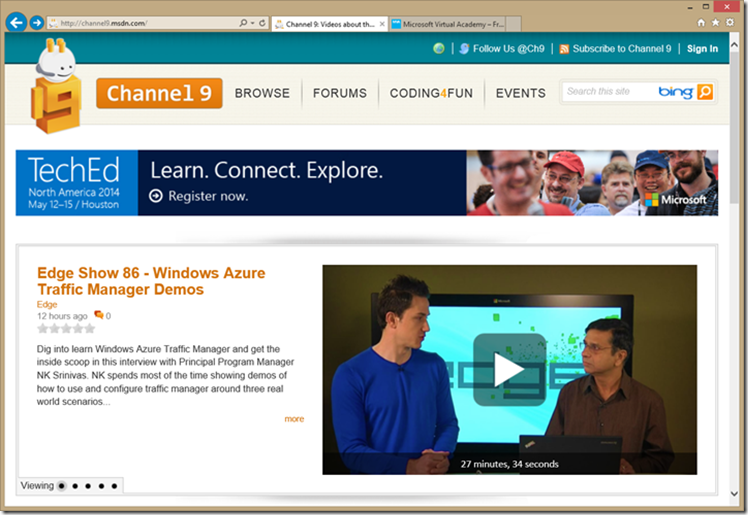
Task: Select the fourth Viewing slide dot
Action: coord(101,486)
